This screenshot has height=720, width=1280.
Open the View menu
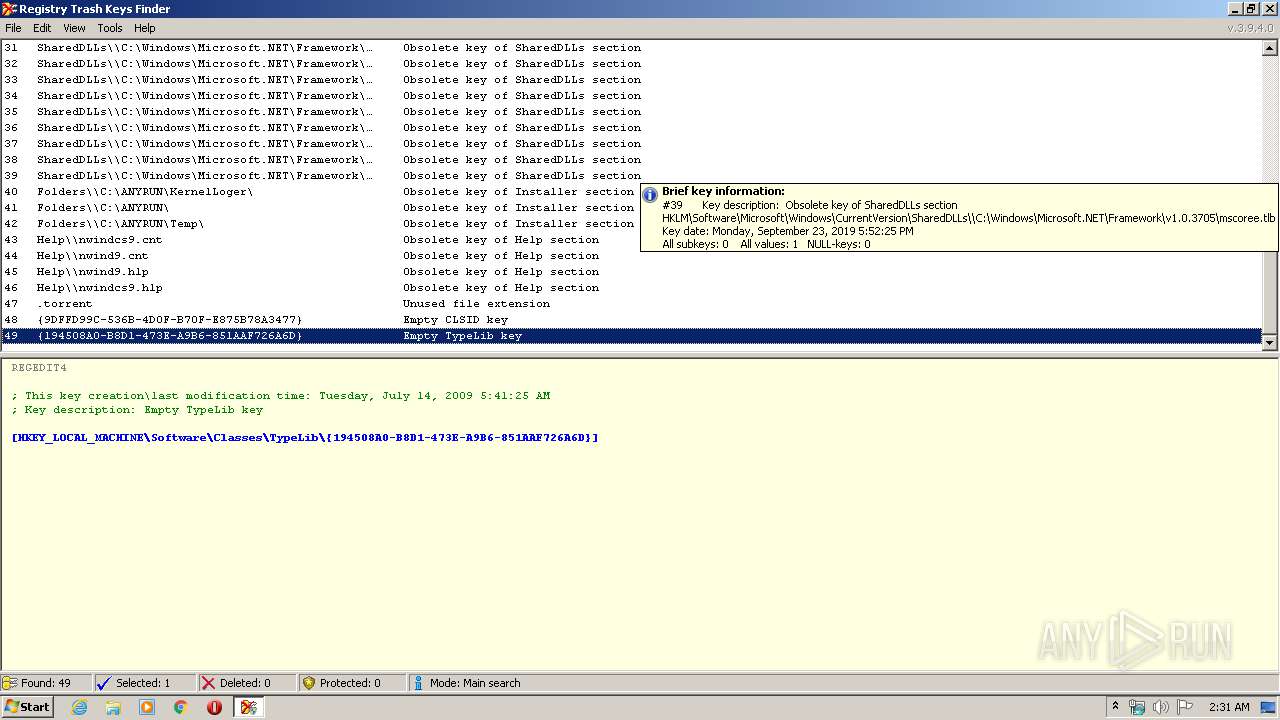coord(74,28)
